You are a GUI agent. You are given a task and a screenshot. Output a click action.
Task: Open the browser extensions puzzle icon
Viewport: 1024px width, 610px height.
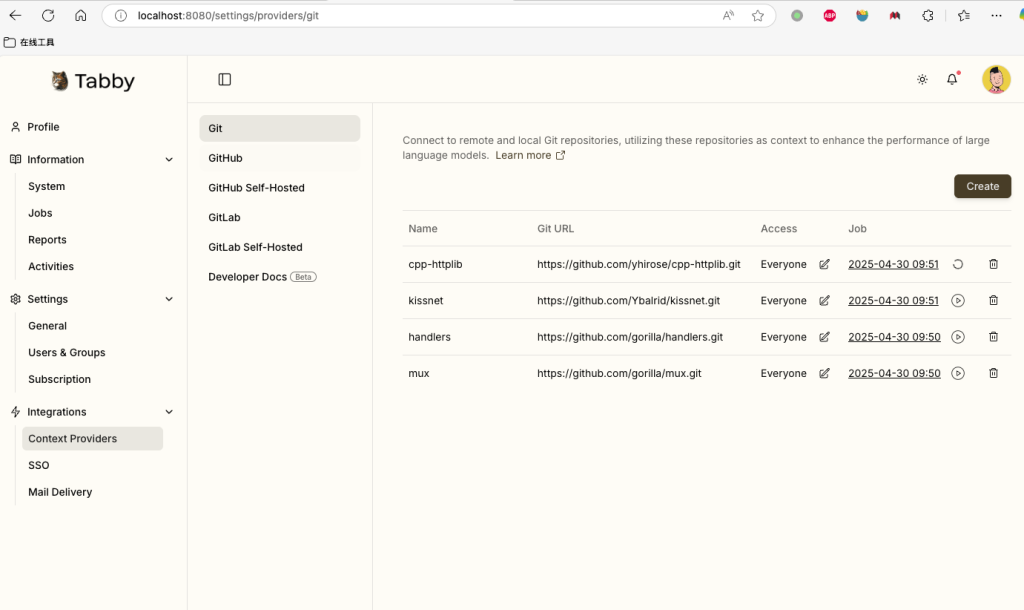(x=927, y=16)
